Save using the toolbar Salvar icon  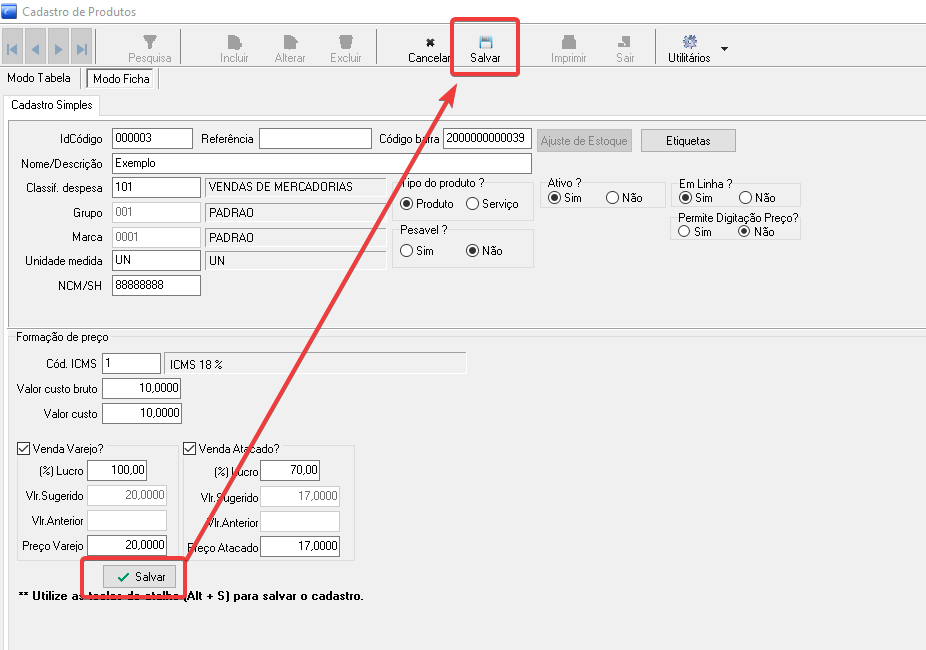point(486,43)
